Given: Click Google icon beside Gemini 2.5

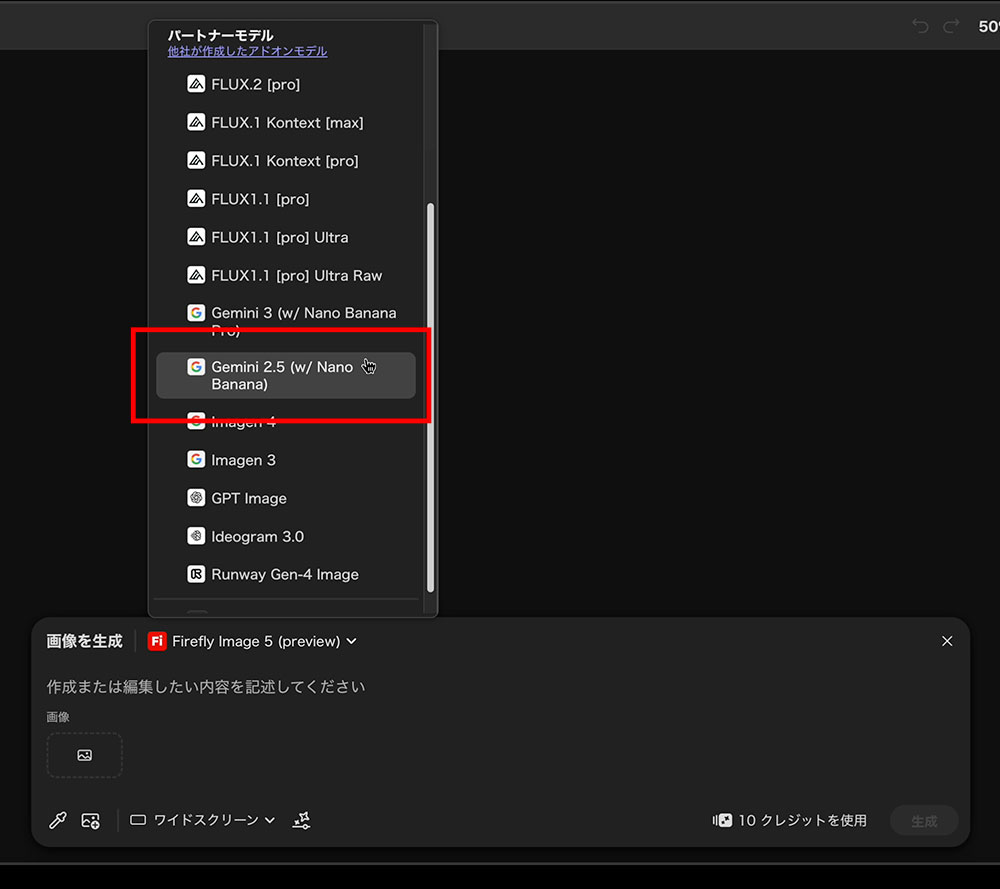Looking at the screenshot, I should [x=196, y=367].
